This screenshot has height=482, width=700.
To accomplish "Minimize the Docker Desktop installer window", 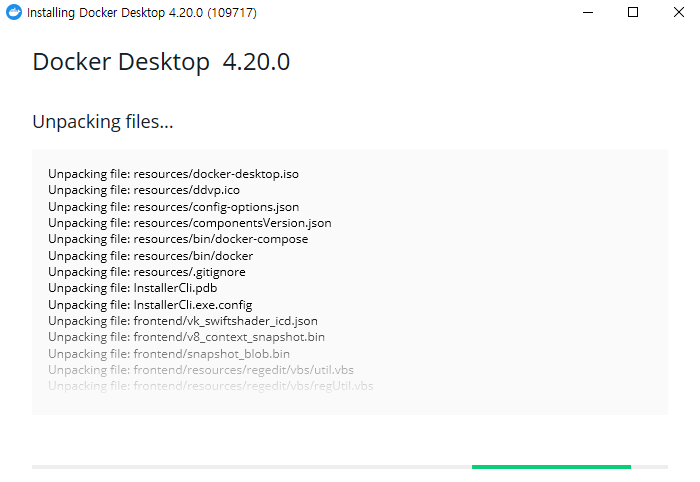I will click(x=588, y=12).
